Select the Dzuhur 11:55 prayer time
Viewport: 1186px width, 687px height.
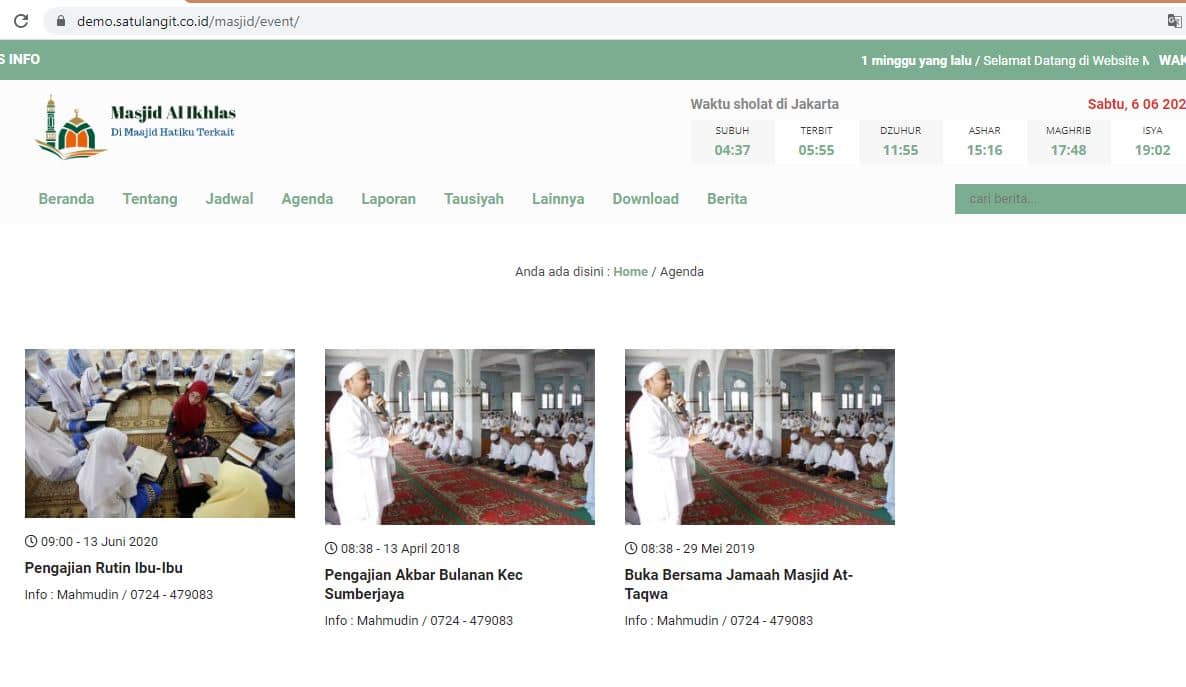click(x=900, y=141)
